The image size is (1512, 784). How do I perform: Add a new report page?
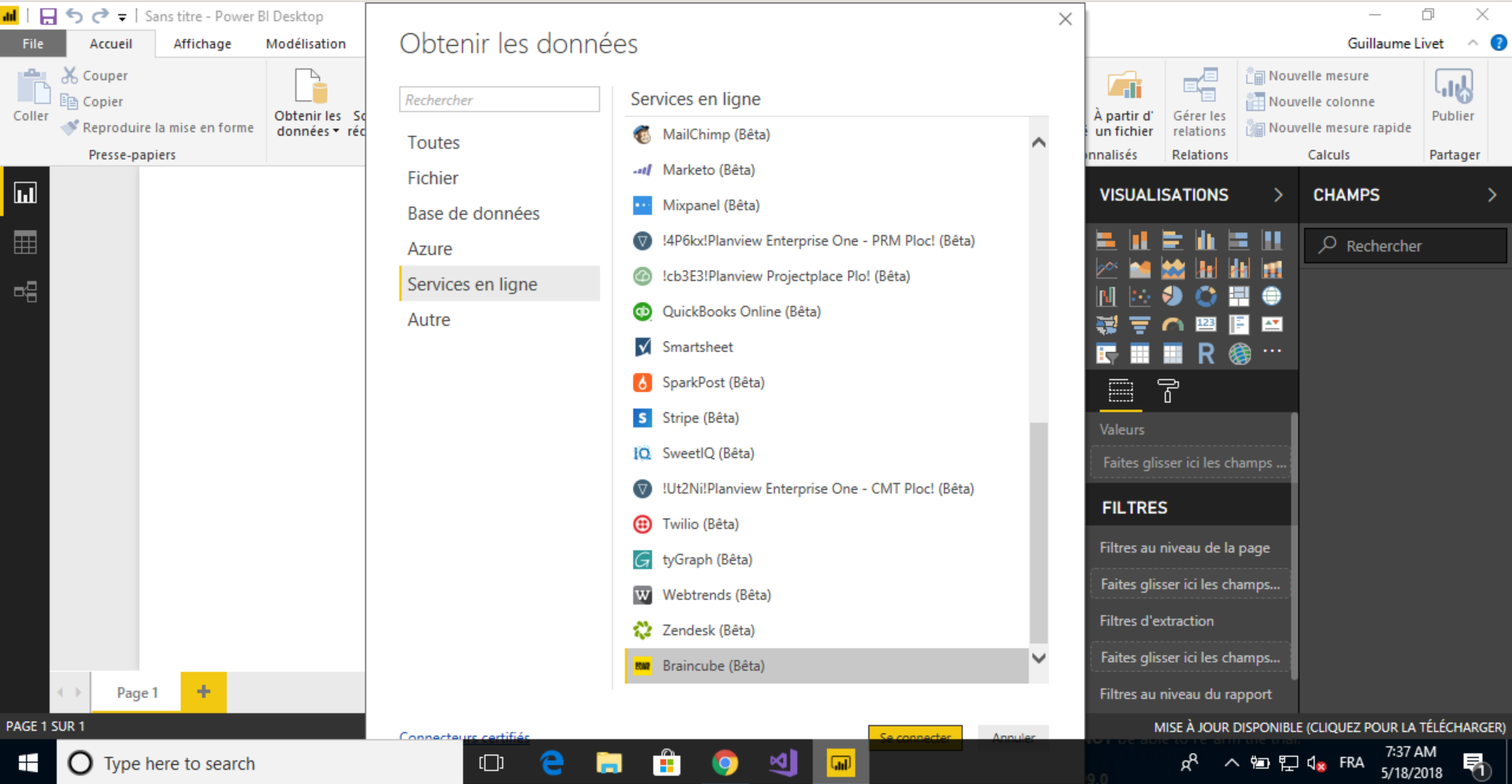point(203,692)
